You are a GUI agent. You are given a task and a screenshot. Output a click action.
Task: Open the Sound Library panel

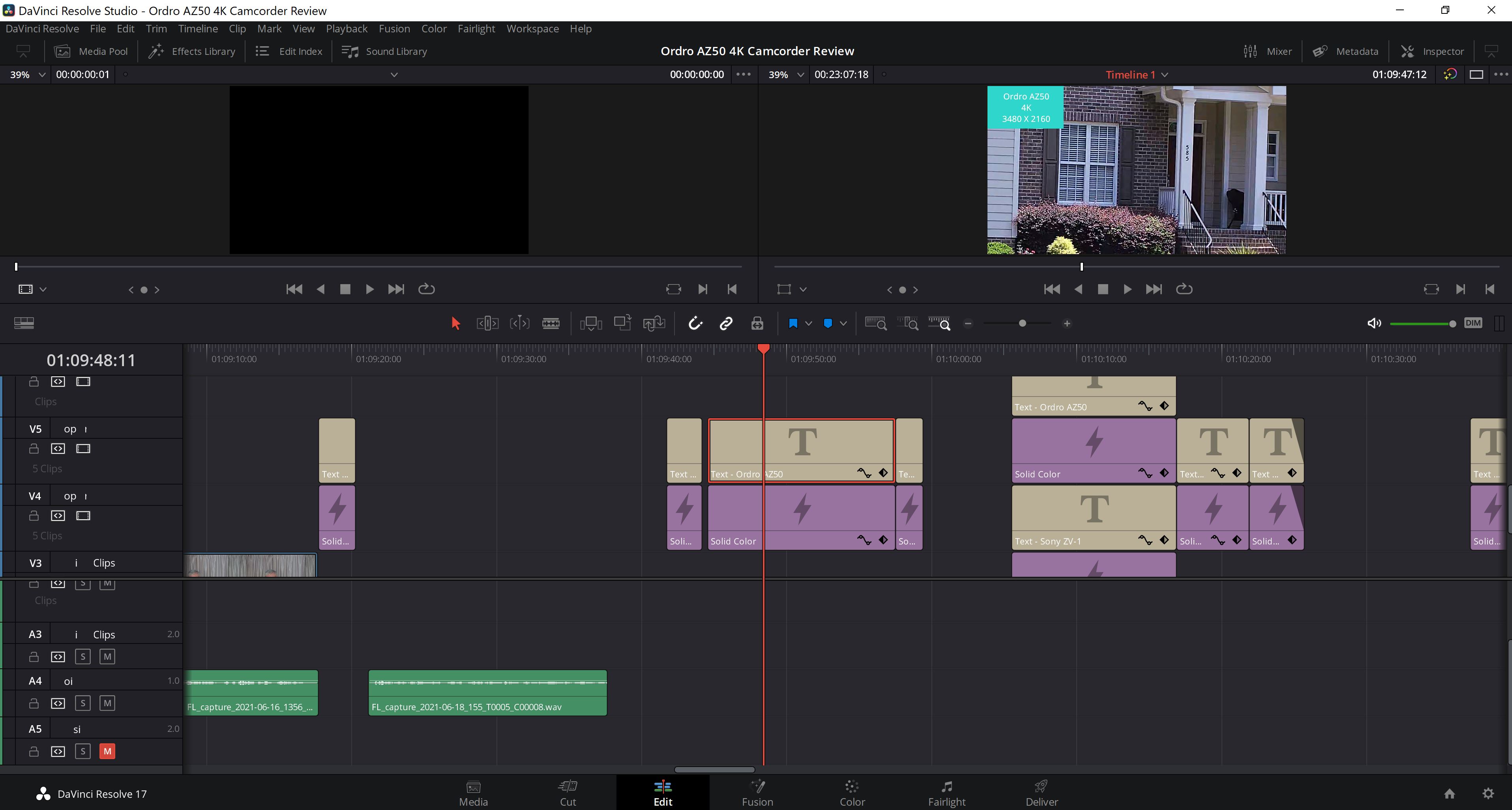click(x=384, y=51)
